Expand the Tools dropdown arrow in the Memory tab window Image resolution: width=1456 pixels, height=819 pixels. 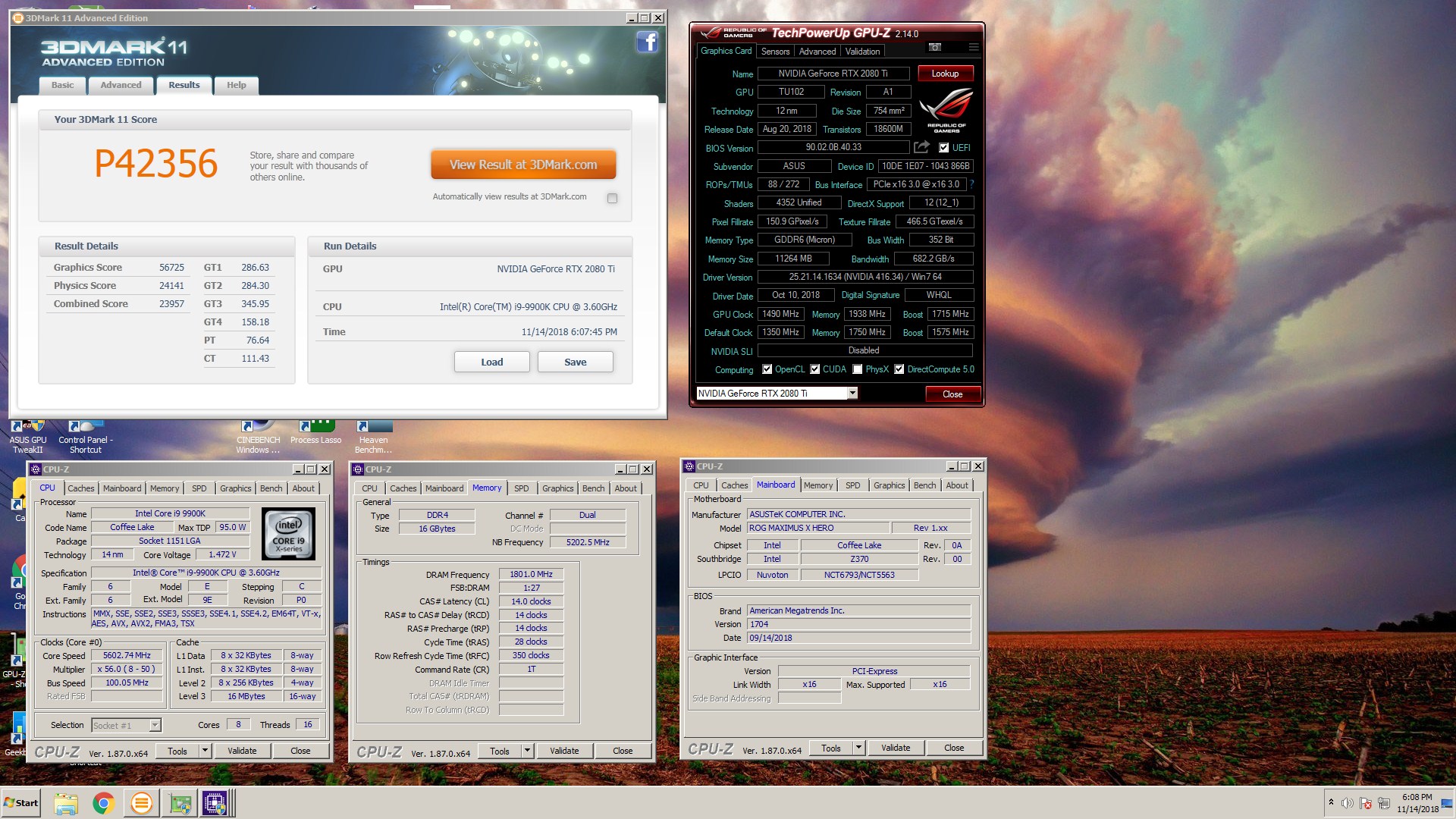tap(527, 751)
